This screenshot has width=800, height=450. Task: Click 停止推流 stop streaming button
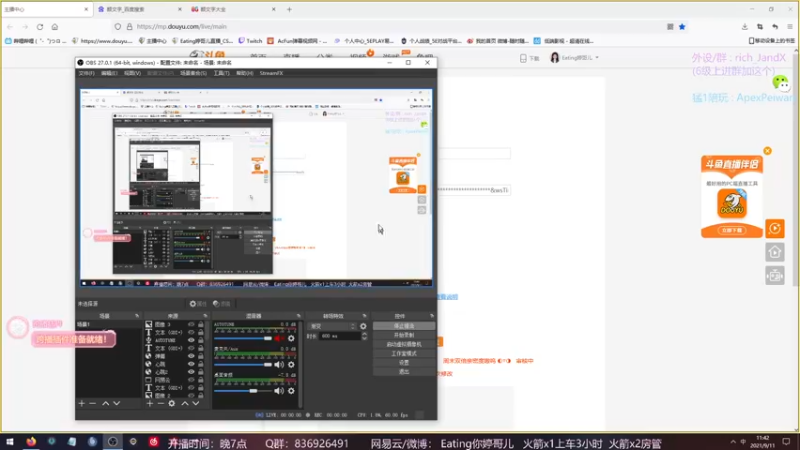click(404, 326)
